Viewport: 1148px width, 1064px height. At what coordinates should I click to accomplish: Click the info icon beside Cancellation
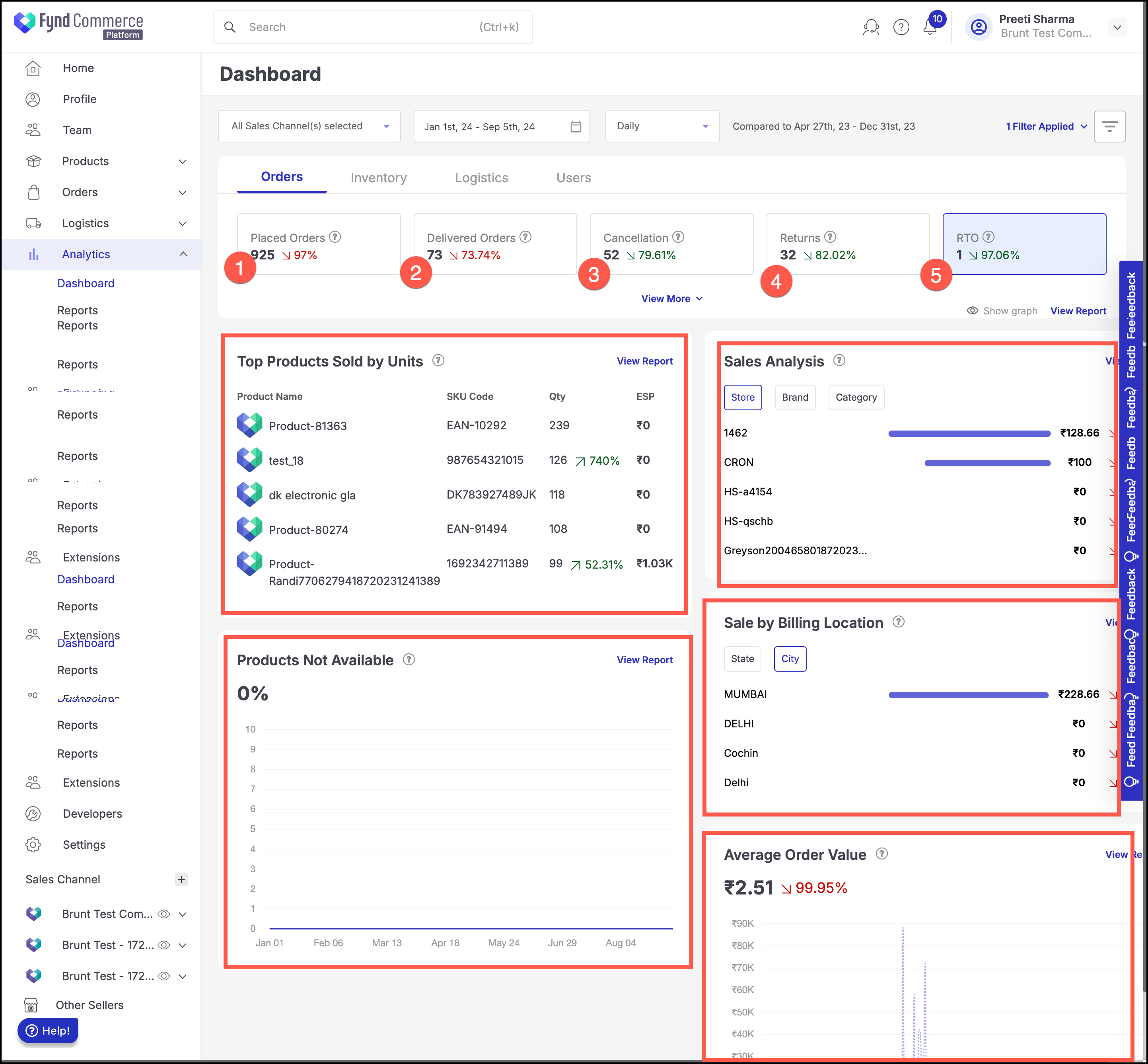pyautogui.click(x=679, y=237)
